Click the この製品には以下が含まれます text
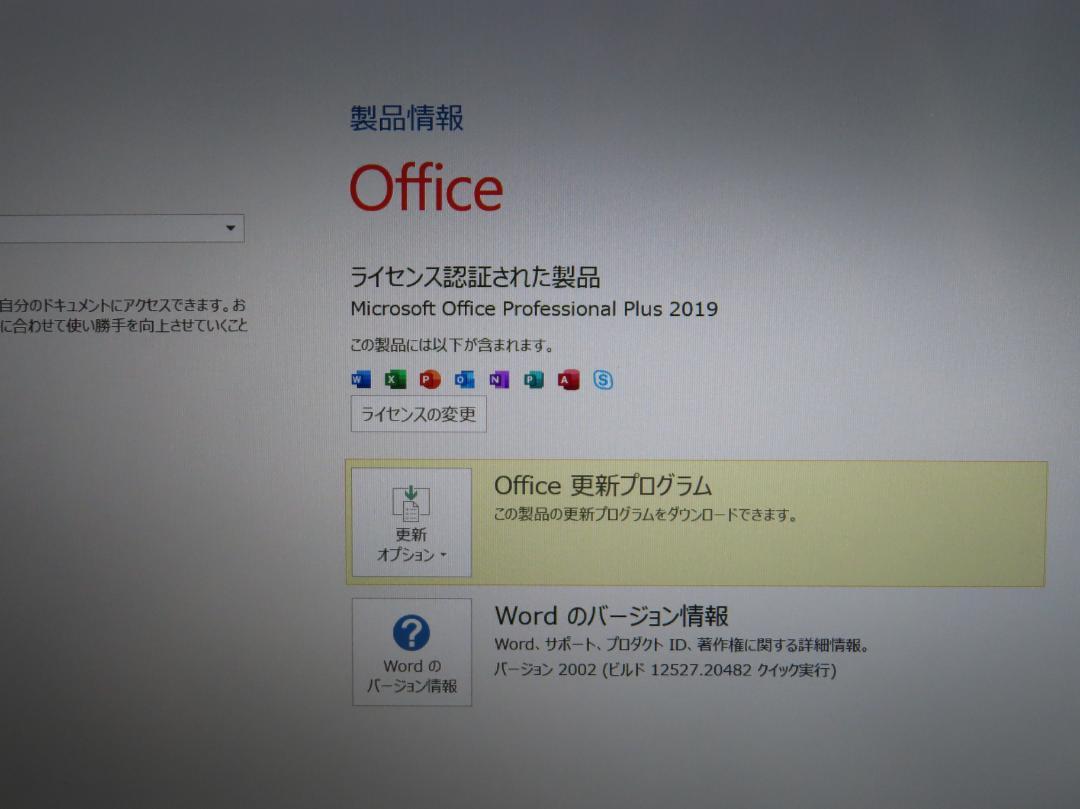Viewport: 1080px width, 809px height. pos(453,346)
